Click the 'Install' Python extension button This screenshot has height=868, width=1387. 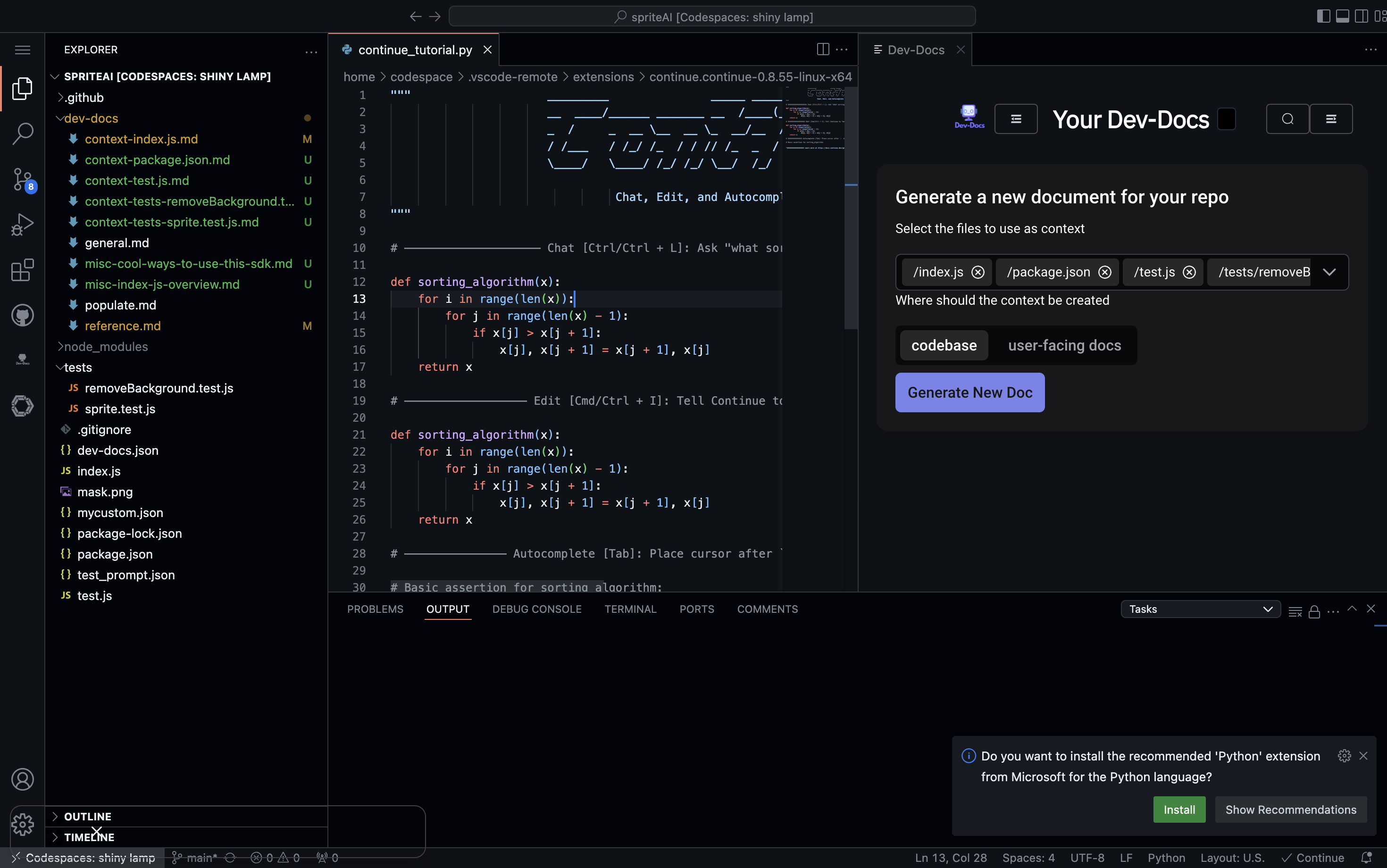point(1179,808)
